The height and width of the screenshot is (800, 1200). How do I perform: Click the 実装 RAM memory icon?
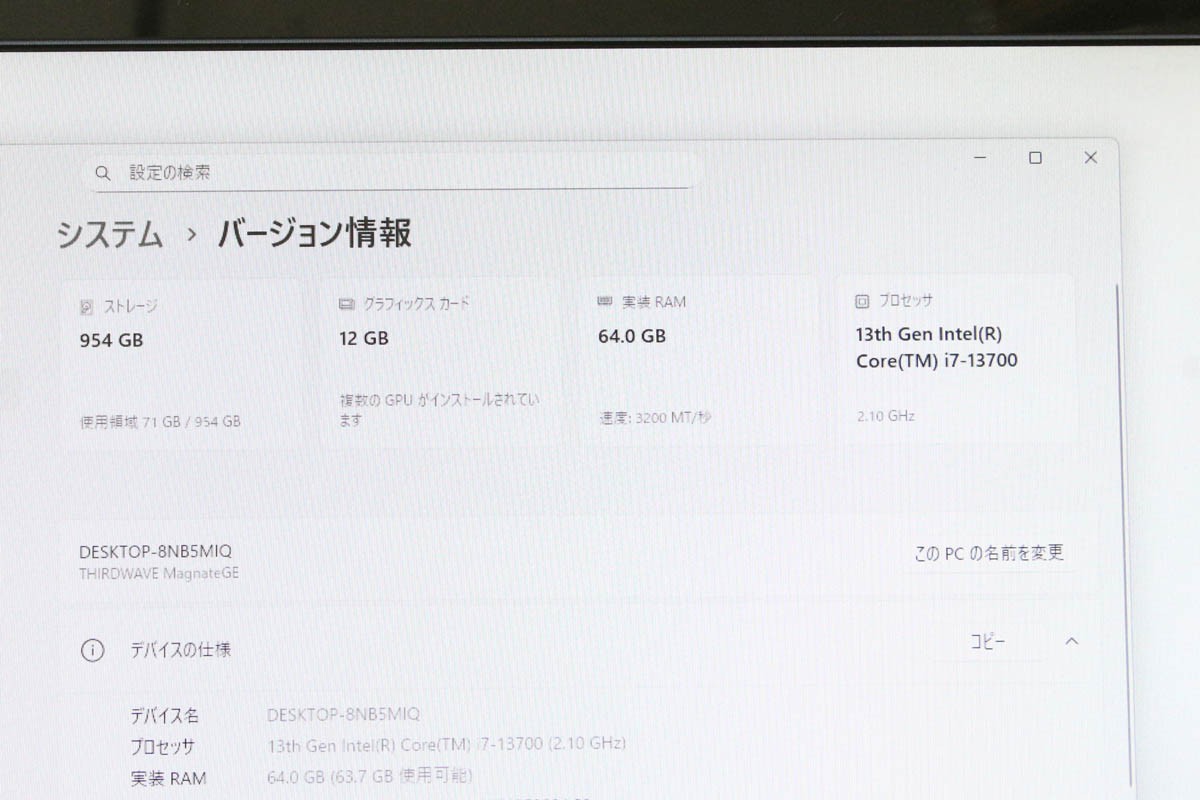point(605,301)
